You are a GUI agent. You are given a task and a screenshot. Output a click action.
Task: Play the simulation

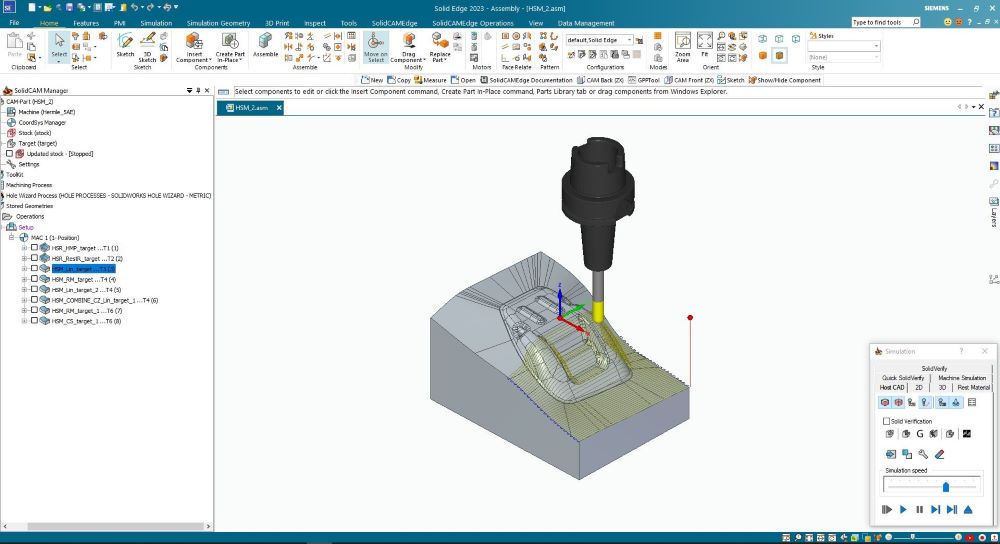(903, 510)
